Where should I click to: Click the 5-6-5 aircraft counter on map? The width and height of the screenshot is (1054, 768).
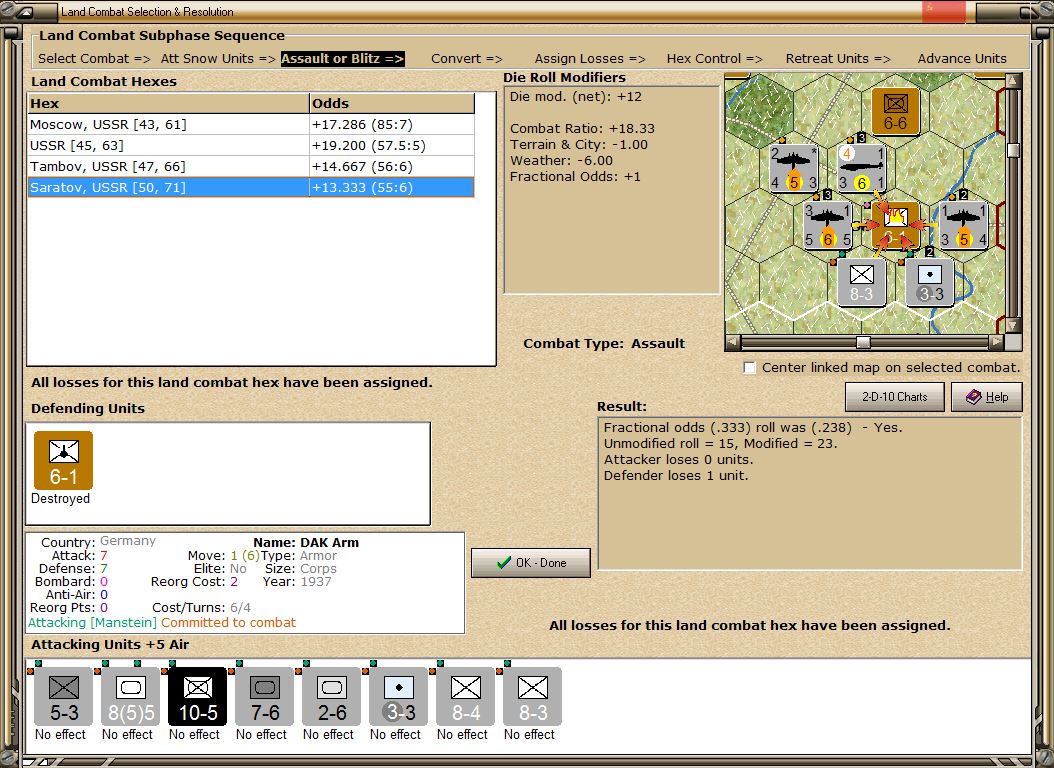(x=827, y=225)
